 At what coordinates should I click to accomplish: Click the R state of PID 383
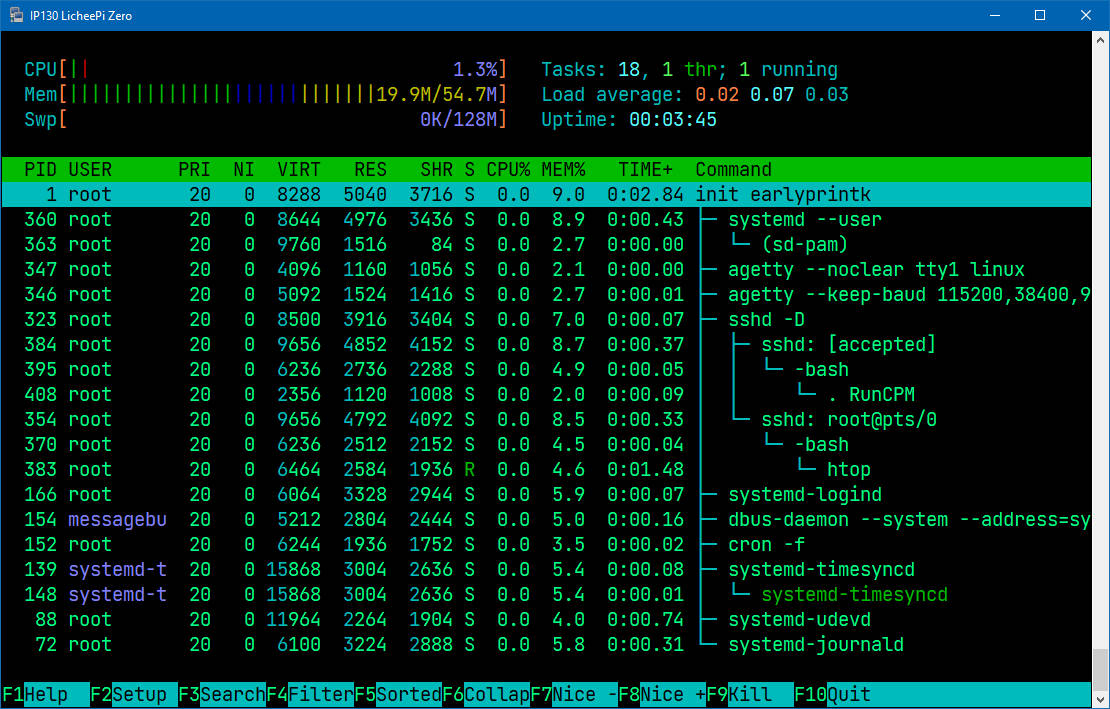pos(469,469)
